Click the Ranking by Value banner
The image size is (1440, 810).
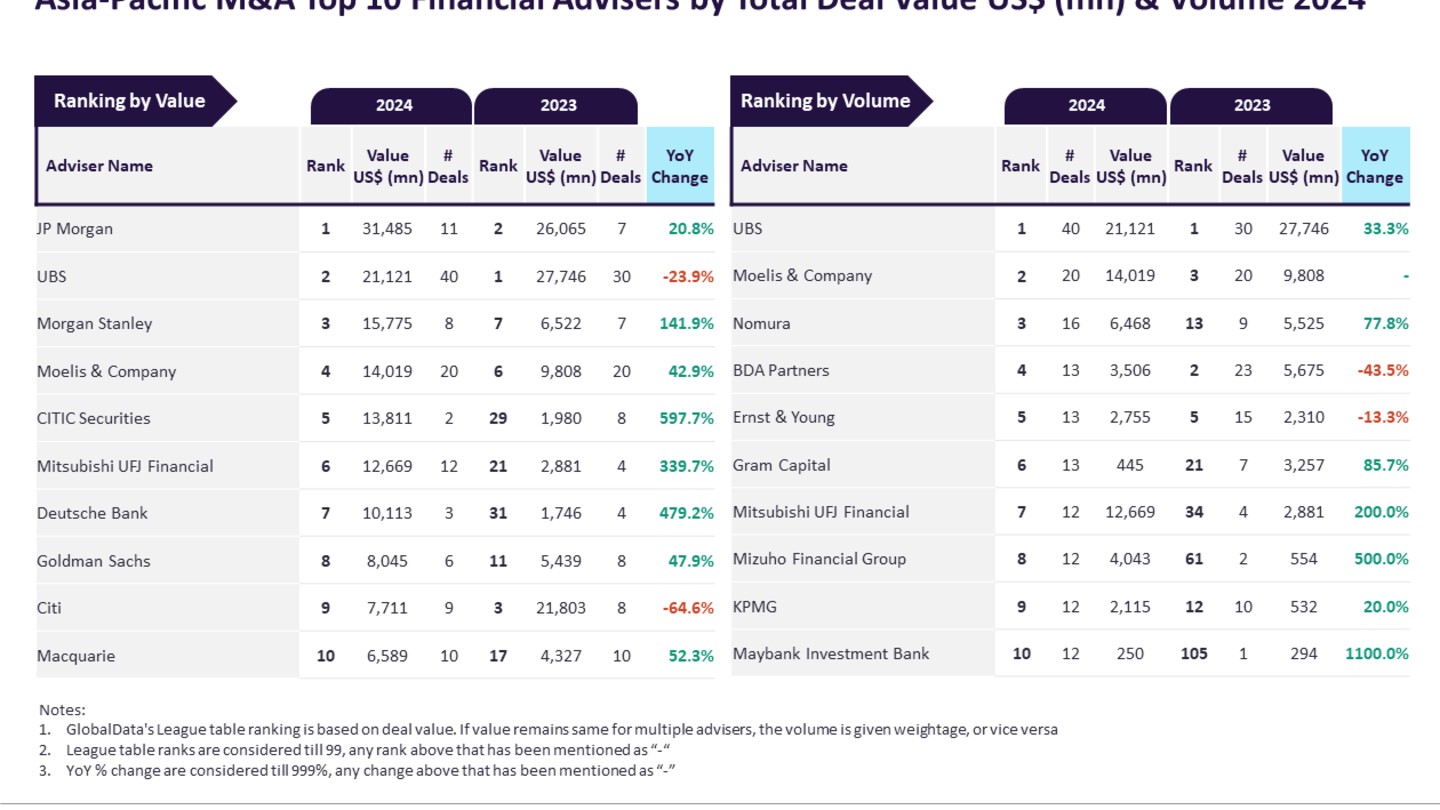[x=129, y=101]
